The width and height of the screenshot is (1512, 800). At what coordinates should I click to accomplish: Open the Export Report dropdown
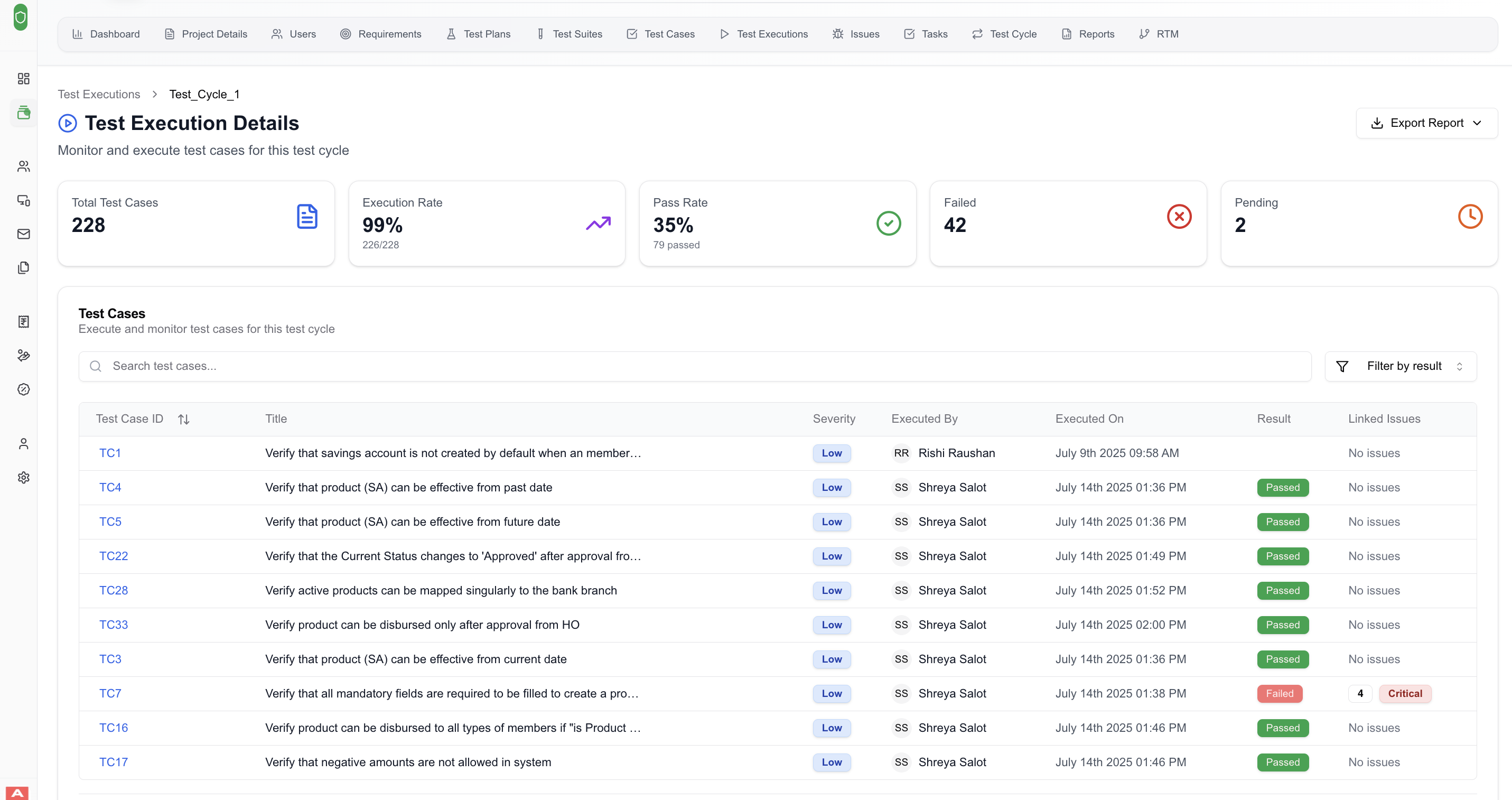pyautogui.click(x=1426, y=123)
